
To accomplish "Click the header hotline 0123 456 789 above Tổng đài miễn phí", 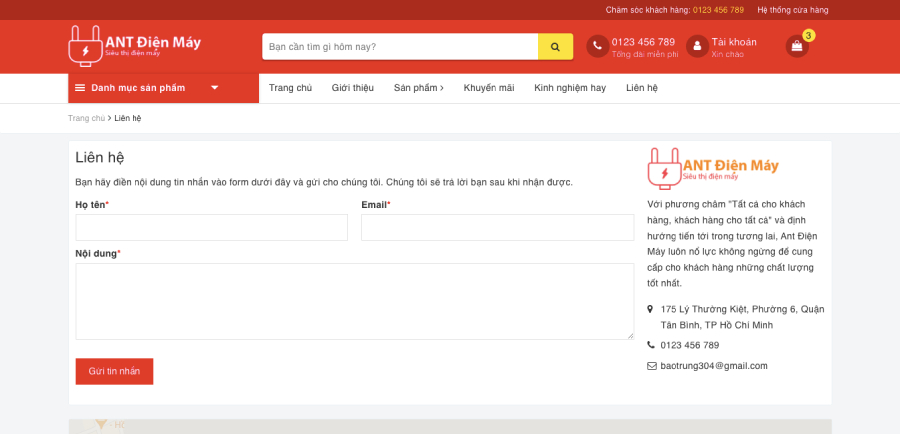I will point(643,42).
